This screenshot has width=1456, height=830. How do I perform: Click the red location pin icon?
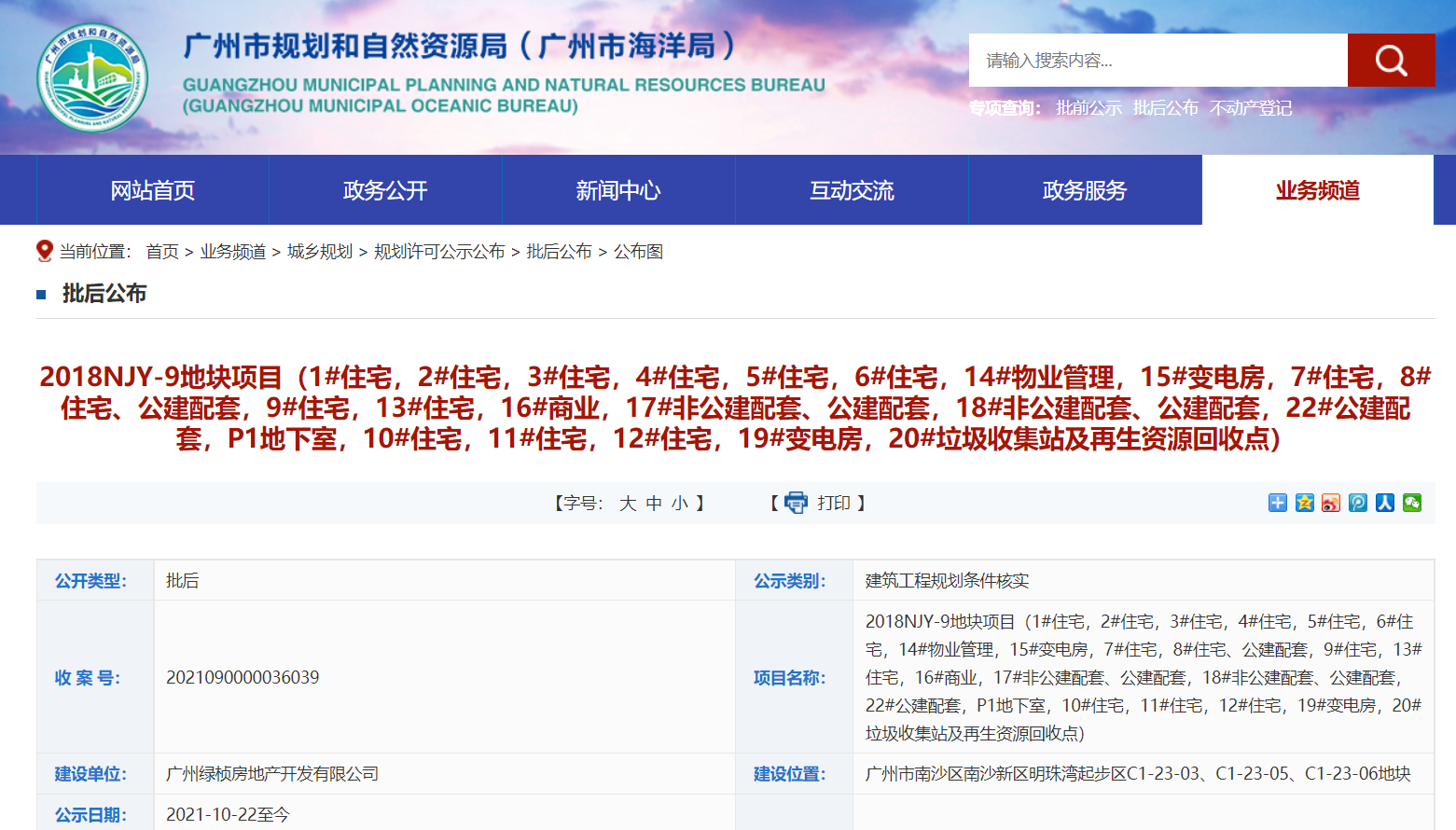pyautogui.click(x=44, y=251)
